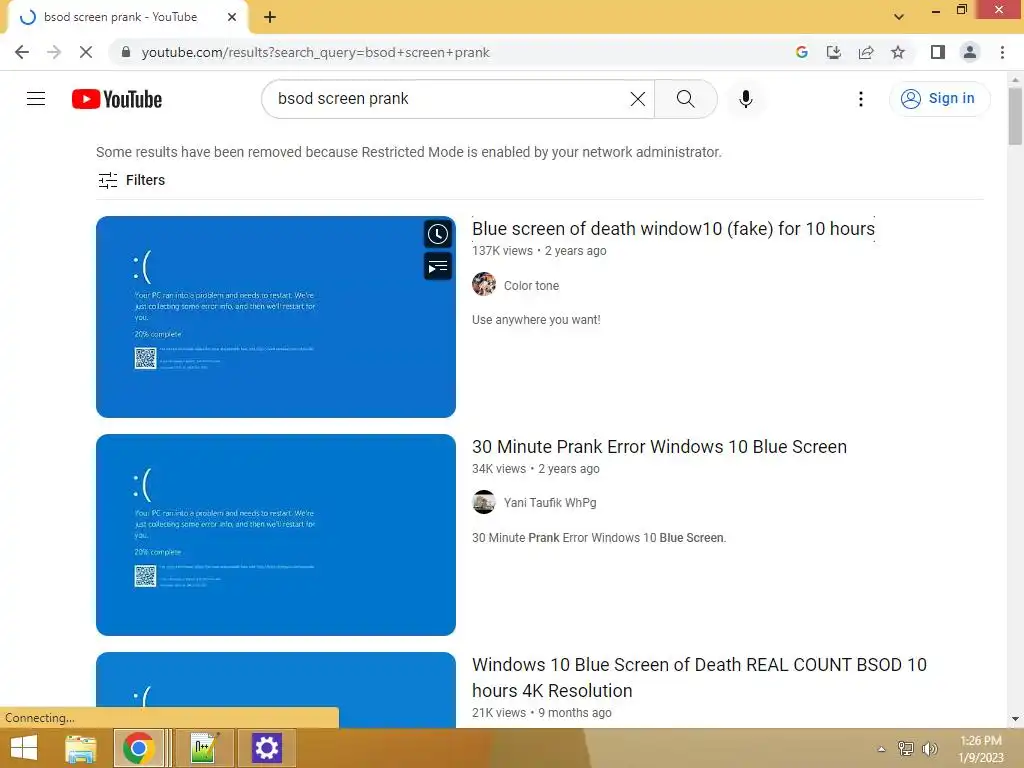Click the Sign in button
1024x768 pixels.
click(x=939, y=99)
